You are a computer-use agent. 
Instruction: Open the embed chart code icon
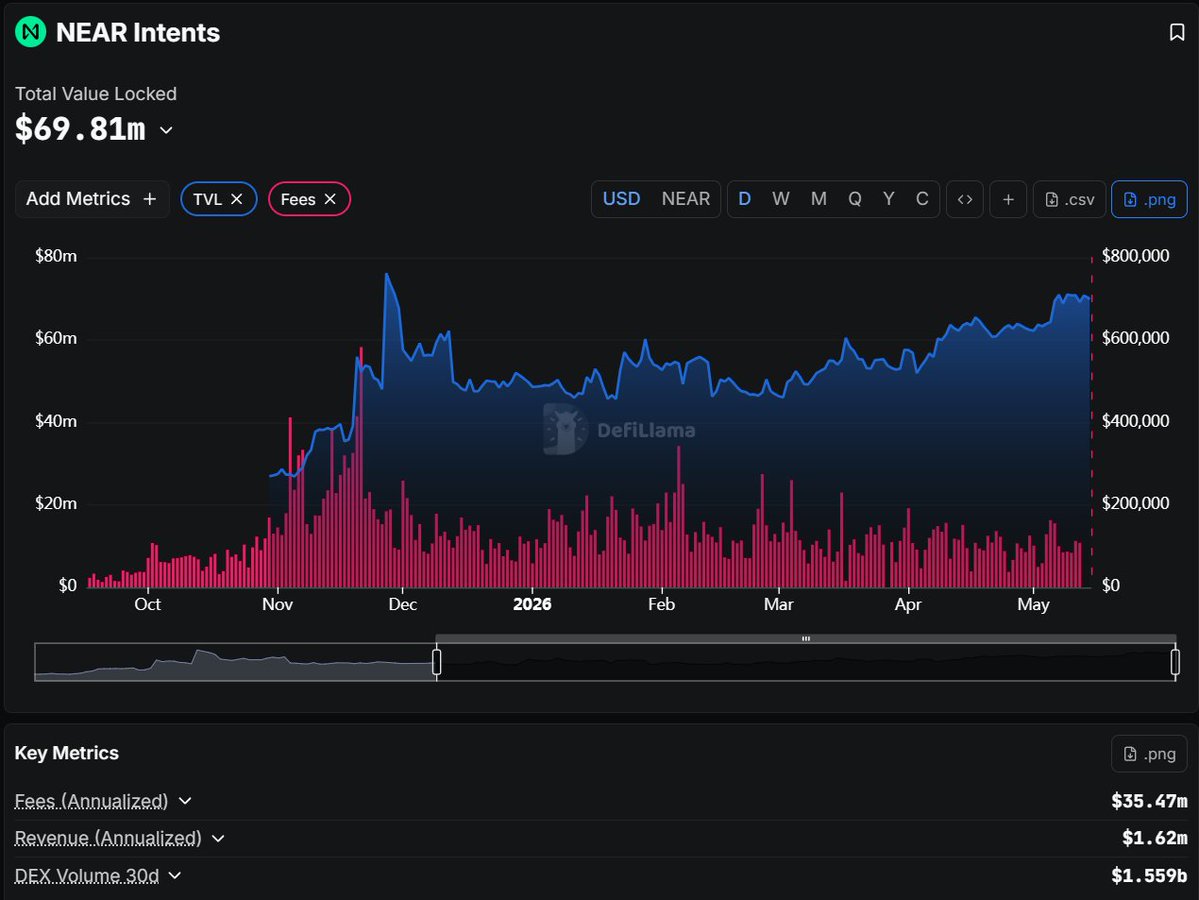click(965, 200)
